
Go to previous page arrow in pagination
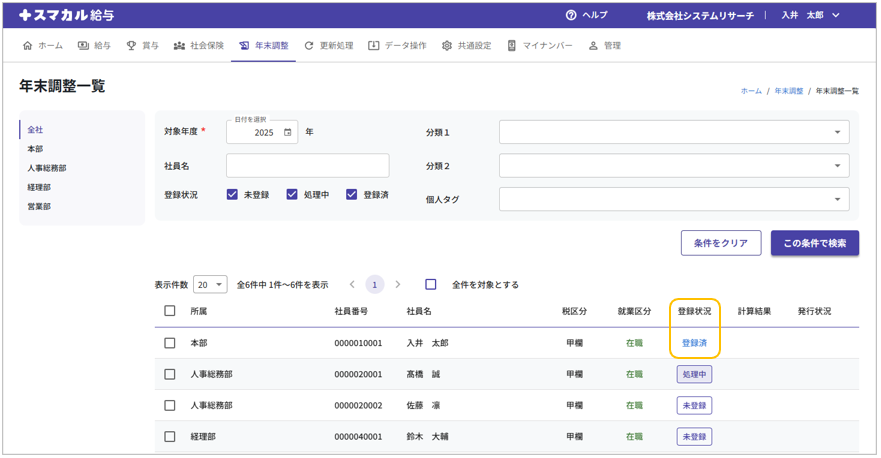click(352, 285)
